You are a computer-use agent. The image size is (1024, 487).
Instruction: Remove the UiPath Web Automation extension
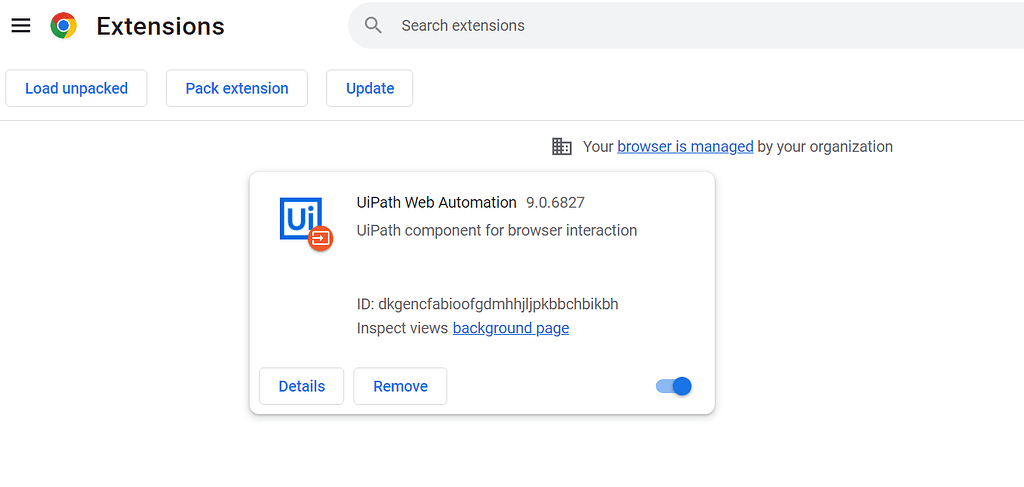pos(400,386)
